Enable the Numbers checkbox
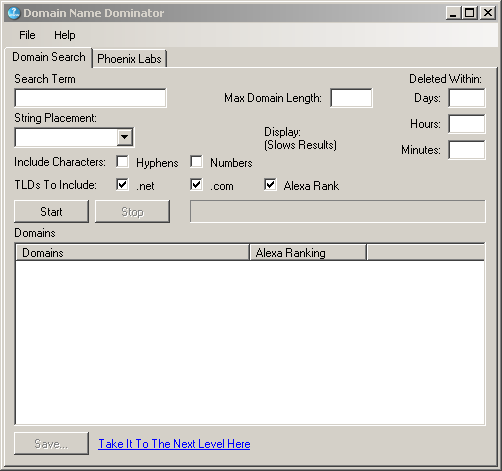The height and width of the screenshot is (471, 502). pyautogui.click(x=196, y=162)
